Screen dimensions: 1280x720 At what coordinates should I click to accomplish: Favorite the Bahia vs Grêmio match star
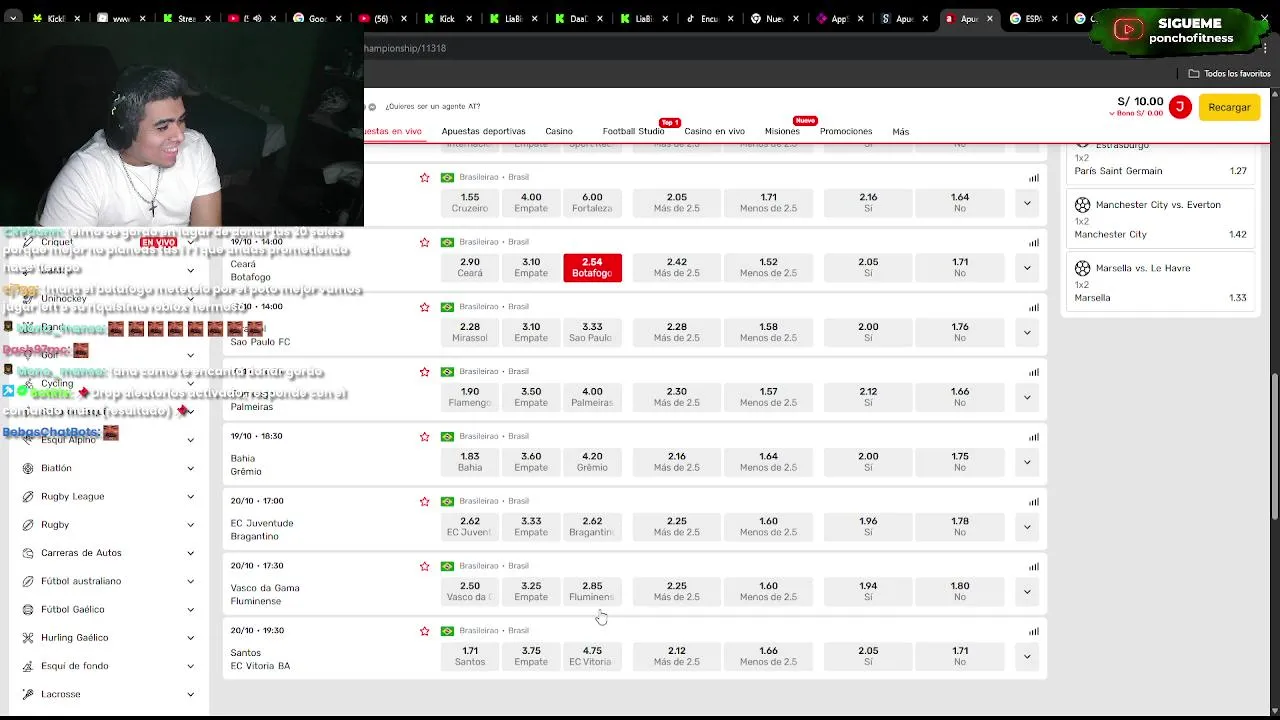coord(424,437)
